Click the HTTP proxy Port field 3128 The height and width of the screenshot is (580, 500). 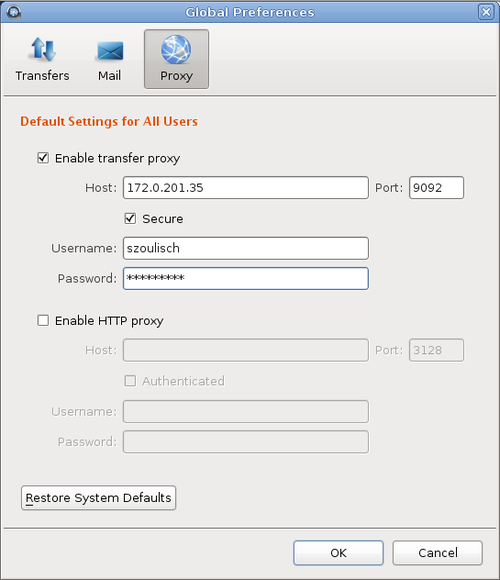(436, 350)
